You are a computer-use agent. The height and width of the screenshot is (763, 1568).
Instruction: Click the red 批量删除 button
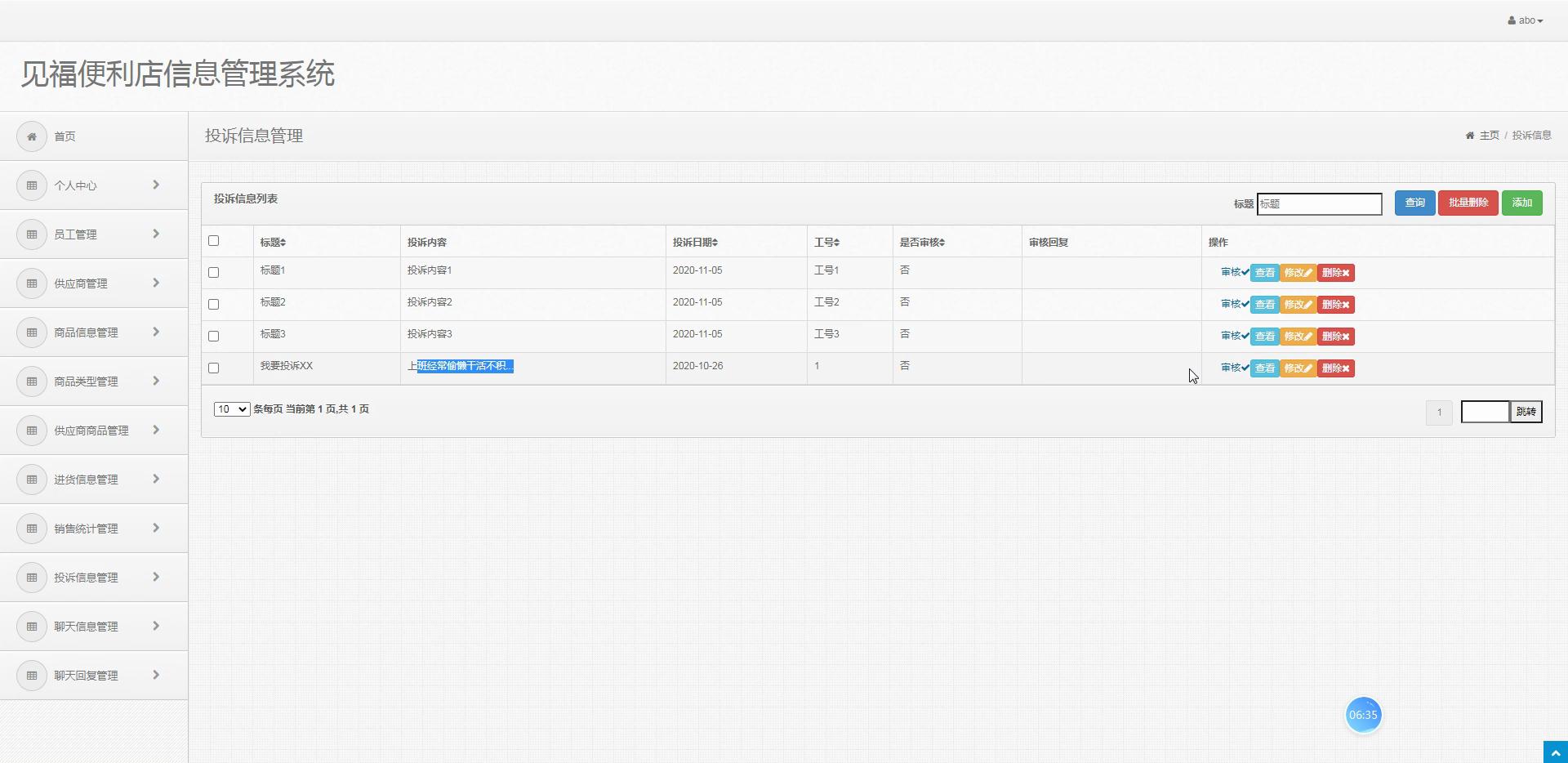click(x=1468, y=203)
